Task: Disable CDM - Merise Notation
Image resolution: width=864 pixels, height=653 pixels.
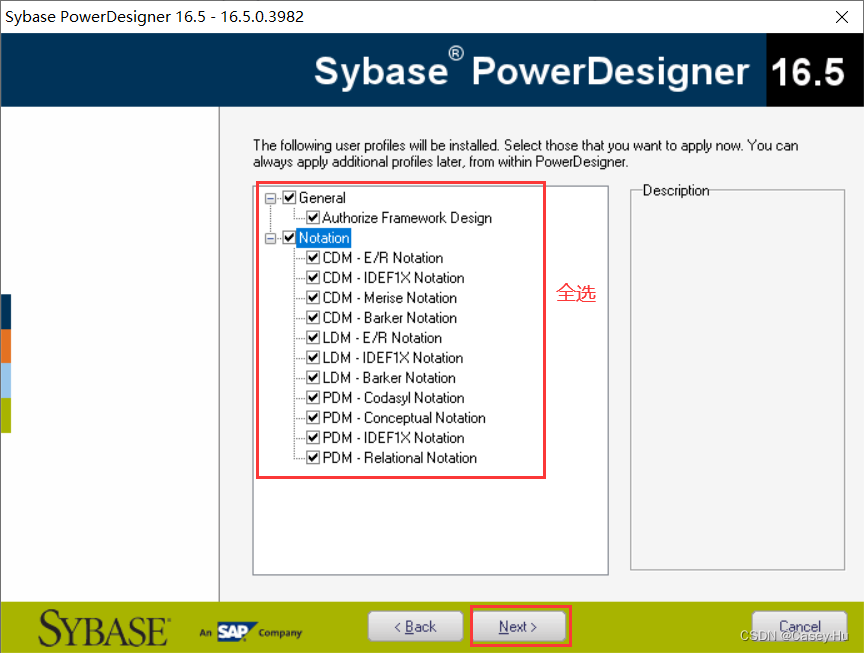Action: pyautogui.click(x=313, y=298)
